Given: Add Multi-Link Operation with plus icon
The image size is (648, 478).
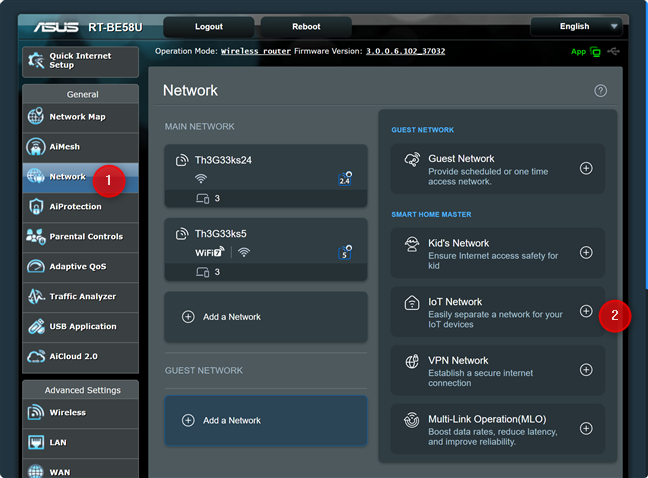Looking at the screenshot, I should pos(586,428).
